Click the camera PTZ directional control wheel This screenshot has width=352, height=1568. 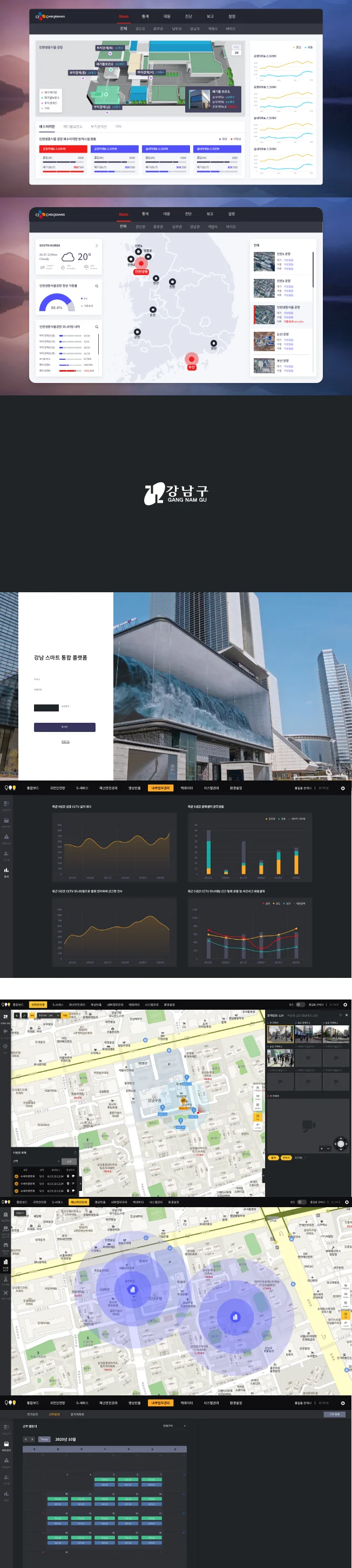pos(341,1144)
